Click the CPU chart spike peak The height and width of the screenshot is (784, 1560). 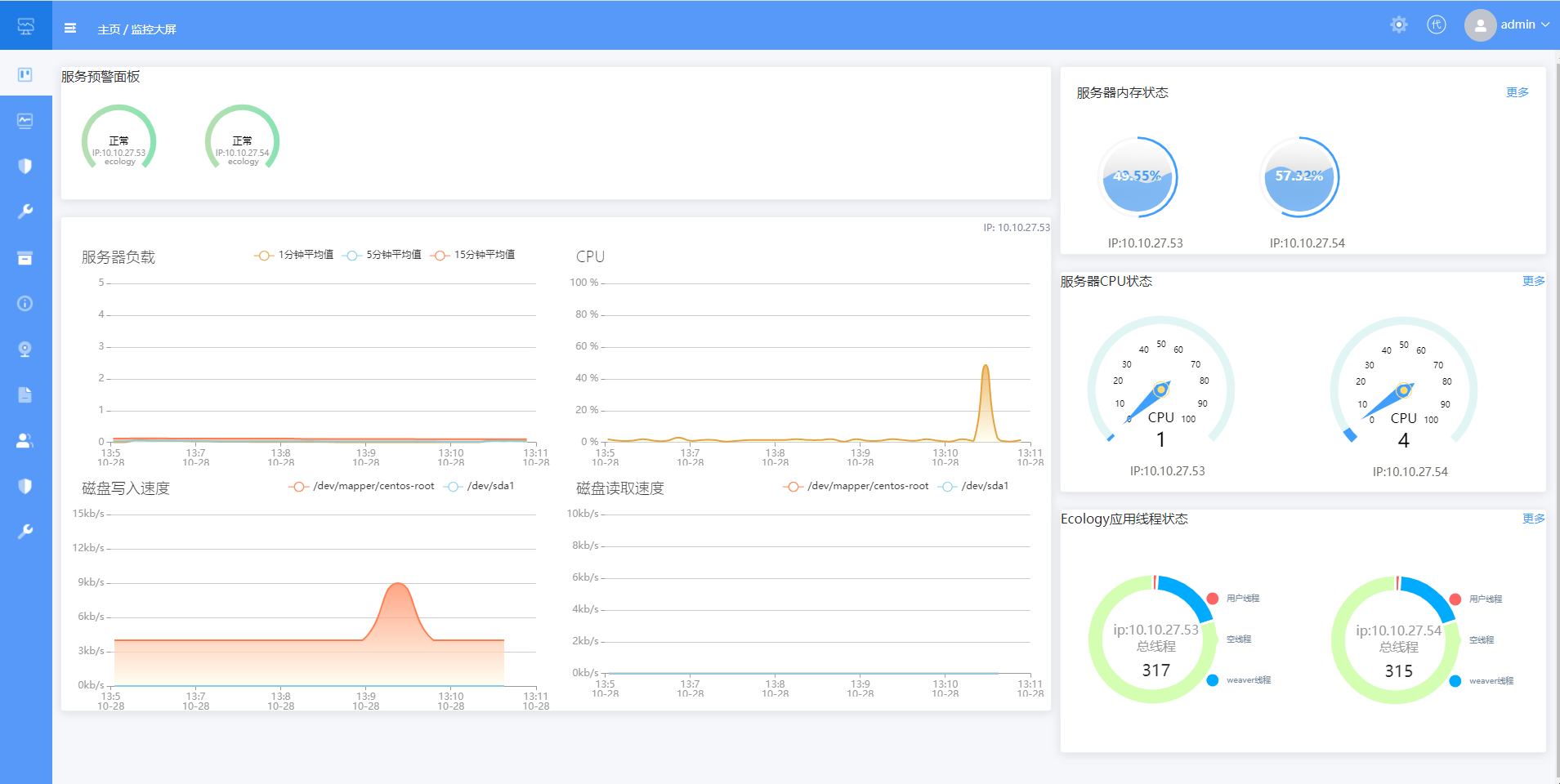coord(986,367)
